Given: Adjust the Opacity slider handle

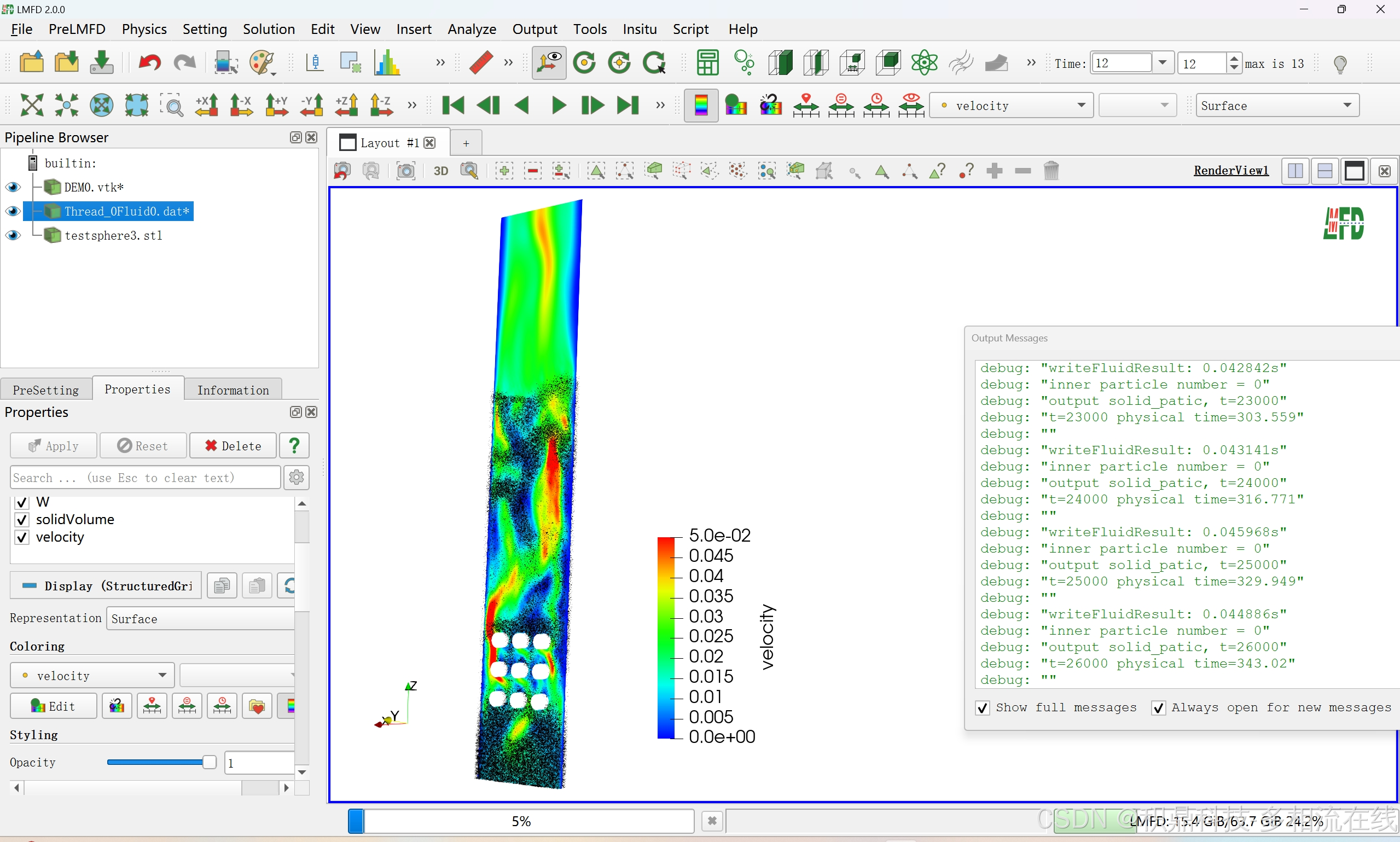Looking at the screenshot, I should point(210,763).
